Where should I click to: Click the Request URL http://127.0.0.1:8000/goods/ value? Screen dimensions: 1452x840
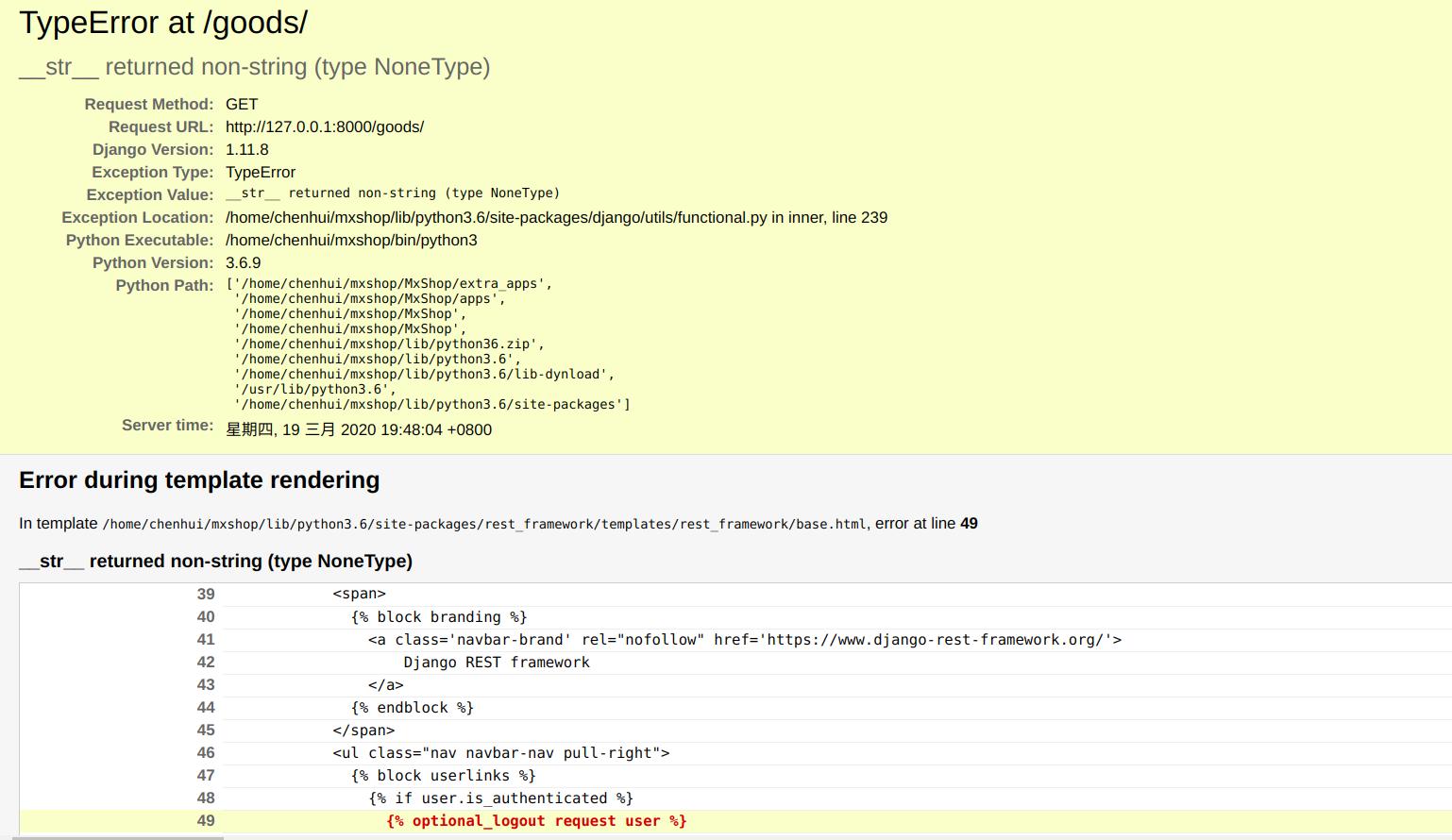pyautogui.click(x=324, y=127)
